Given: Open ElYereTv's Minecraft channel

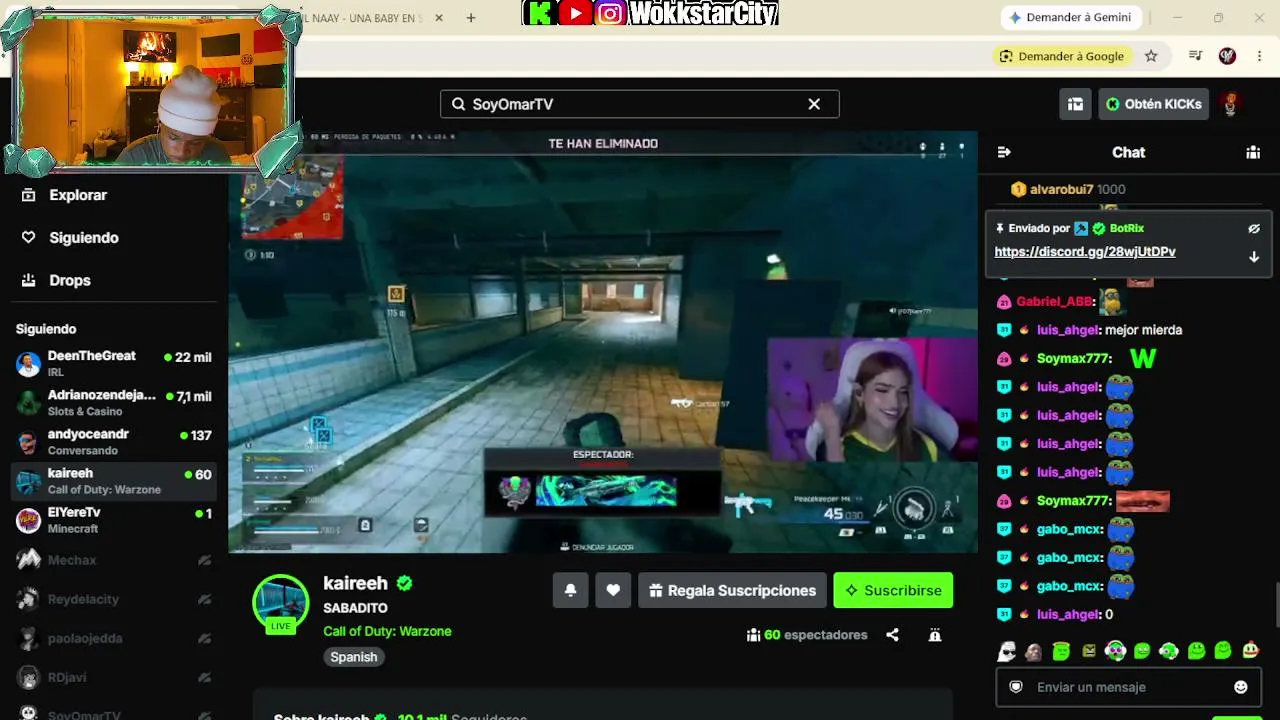Looking at the screenshot, I should [x=114, y=520].
